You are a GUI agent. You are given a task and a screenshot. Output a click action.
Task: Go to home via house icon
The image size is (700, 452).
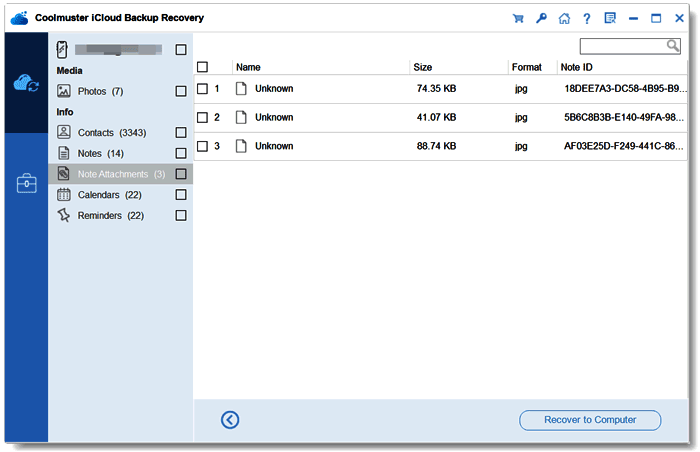pyautogui.click(x=564, y=18)
